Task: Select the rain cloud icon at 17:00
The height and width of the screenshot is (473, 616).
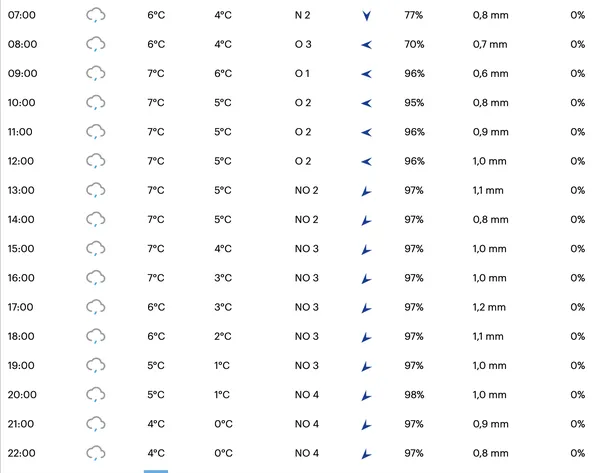Action: pyautogui.click(x=95, y=308)
